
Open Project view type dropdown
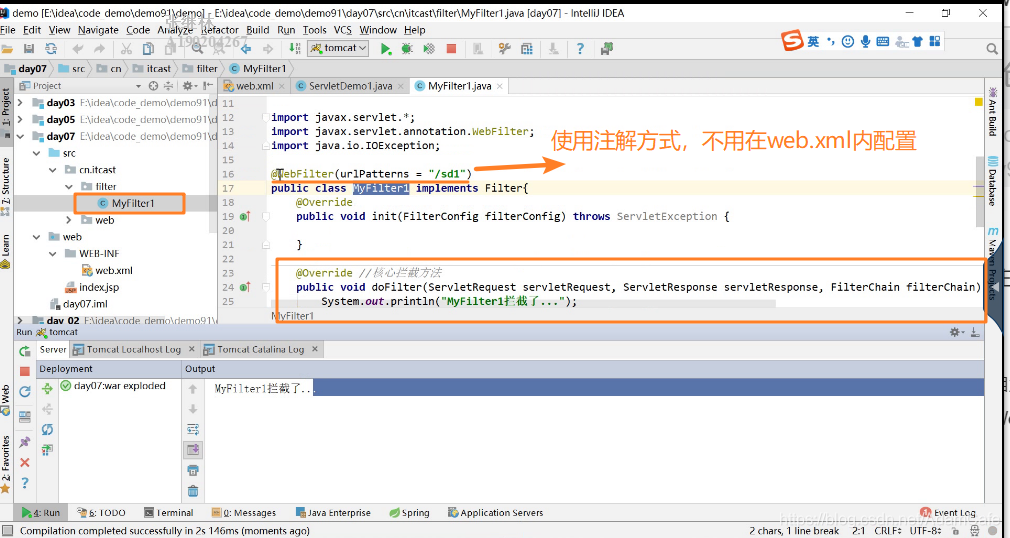(x=138, y=86)
